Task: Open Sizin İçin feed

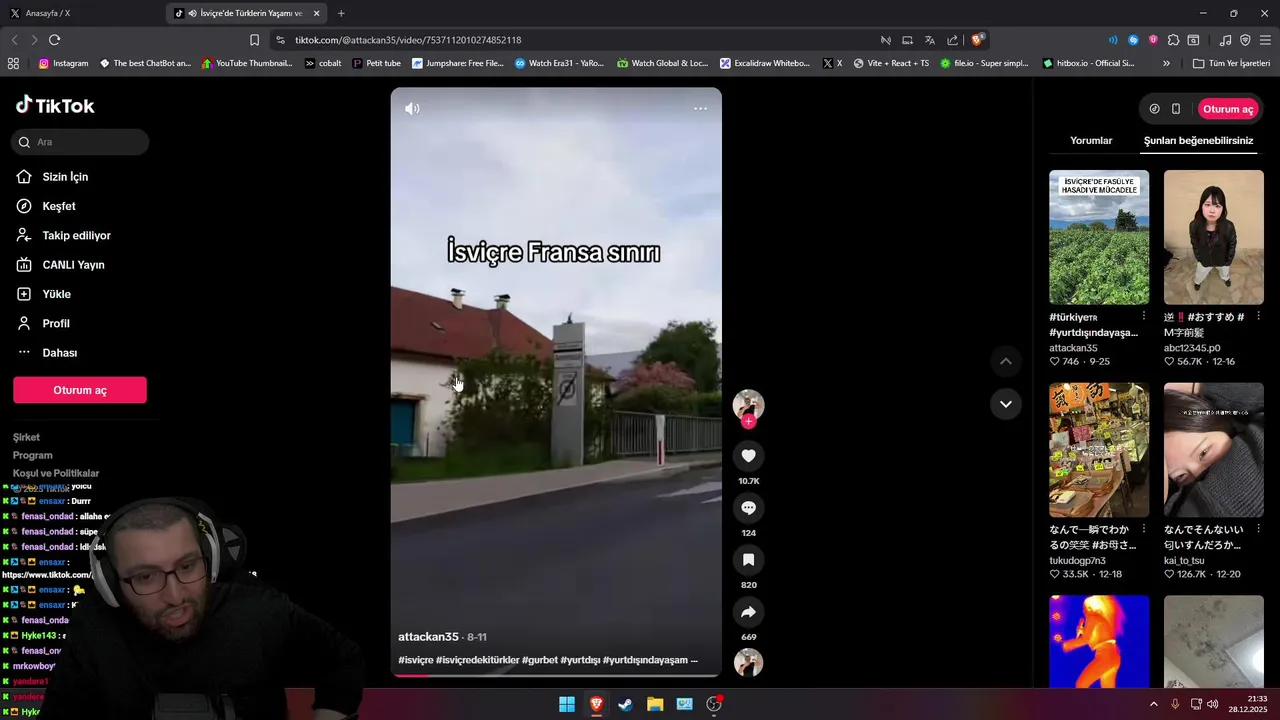Action: click(65, 177)
